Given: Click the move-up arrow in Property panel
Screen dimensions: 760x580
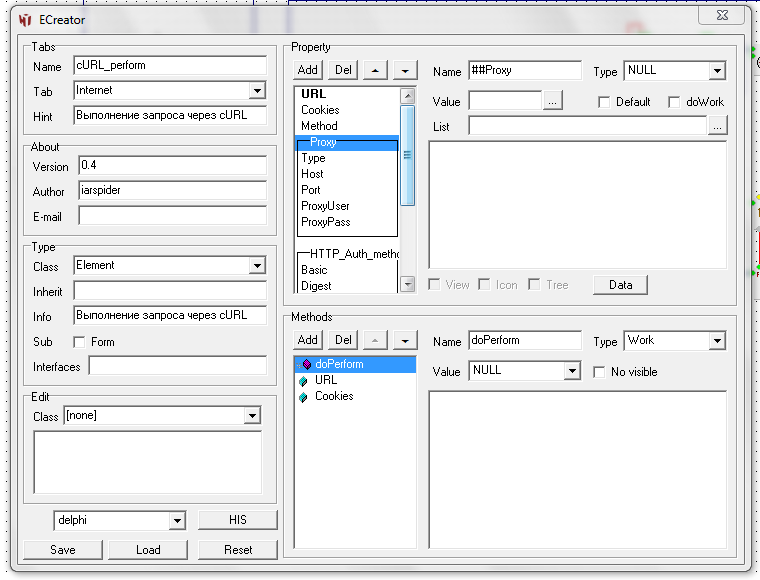Looking at the screenshot, I should click(x=375, y=70).
